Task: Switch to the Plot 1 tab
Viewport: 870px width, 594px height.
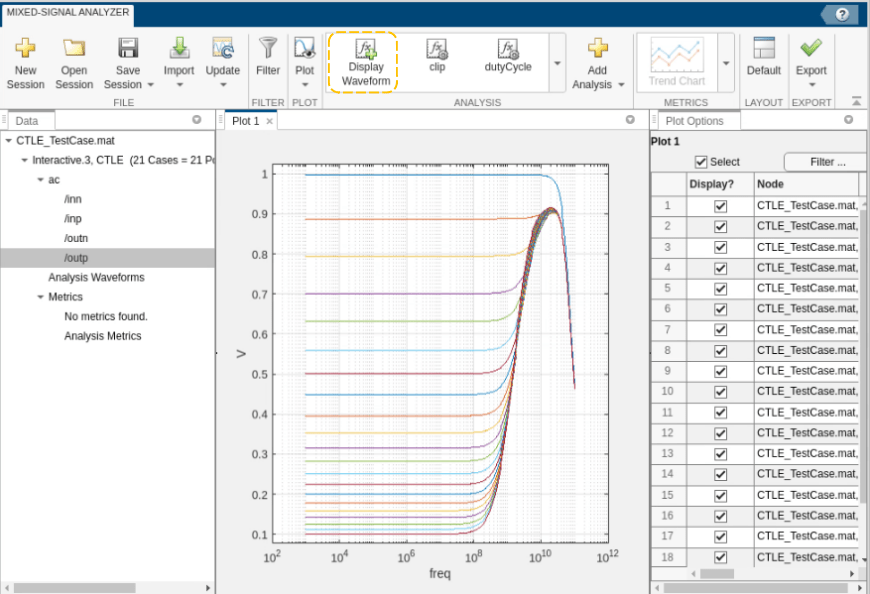Action: [x=245, y=121]
